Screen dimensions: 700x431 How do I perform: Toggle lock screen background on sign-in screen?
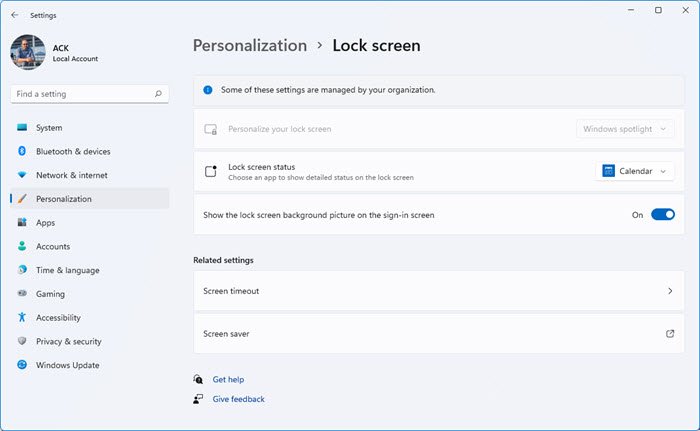(x=662, y=215)
